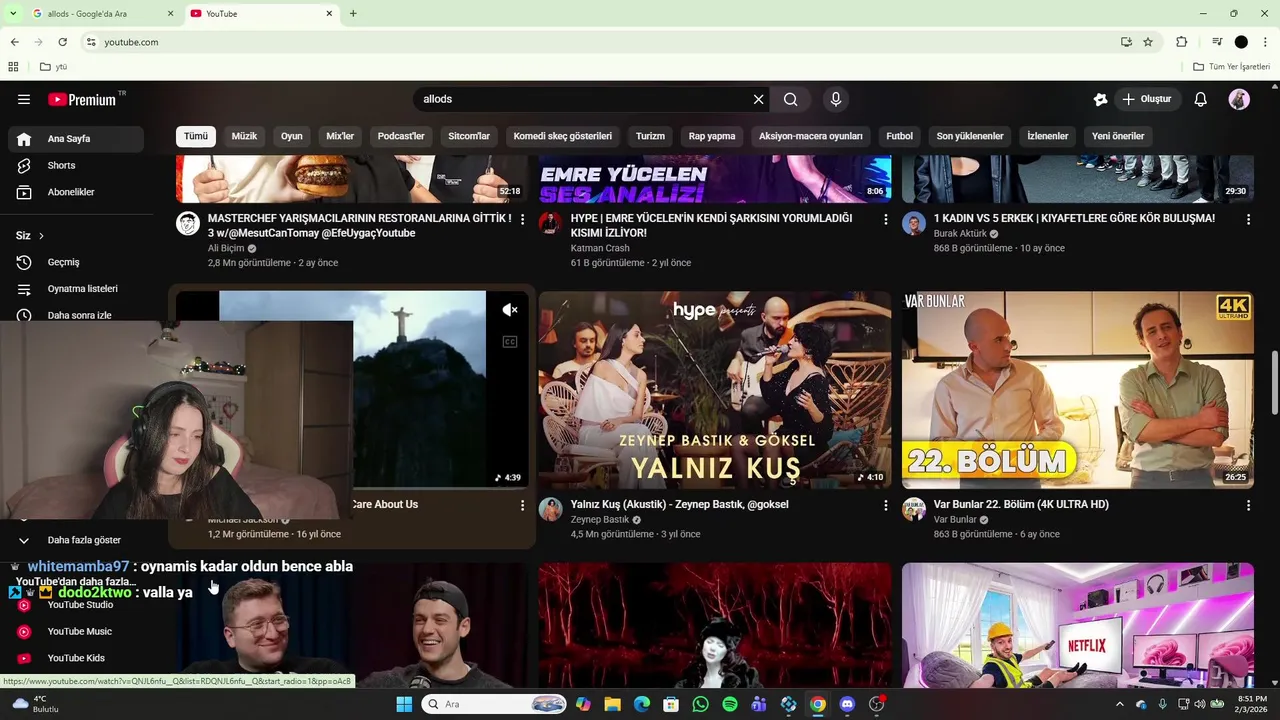Open YouTube Music link
This screenshot has height=720, width=1280.
click(x=76, y=632)
